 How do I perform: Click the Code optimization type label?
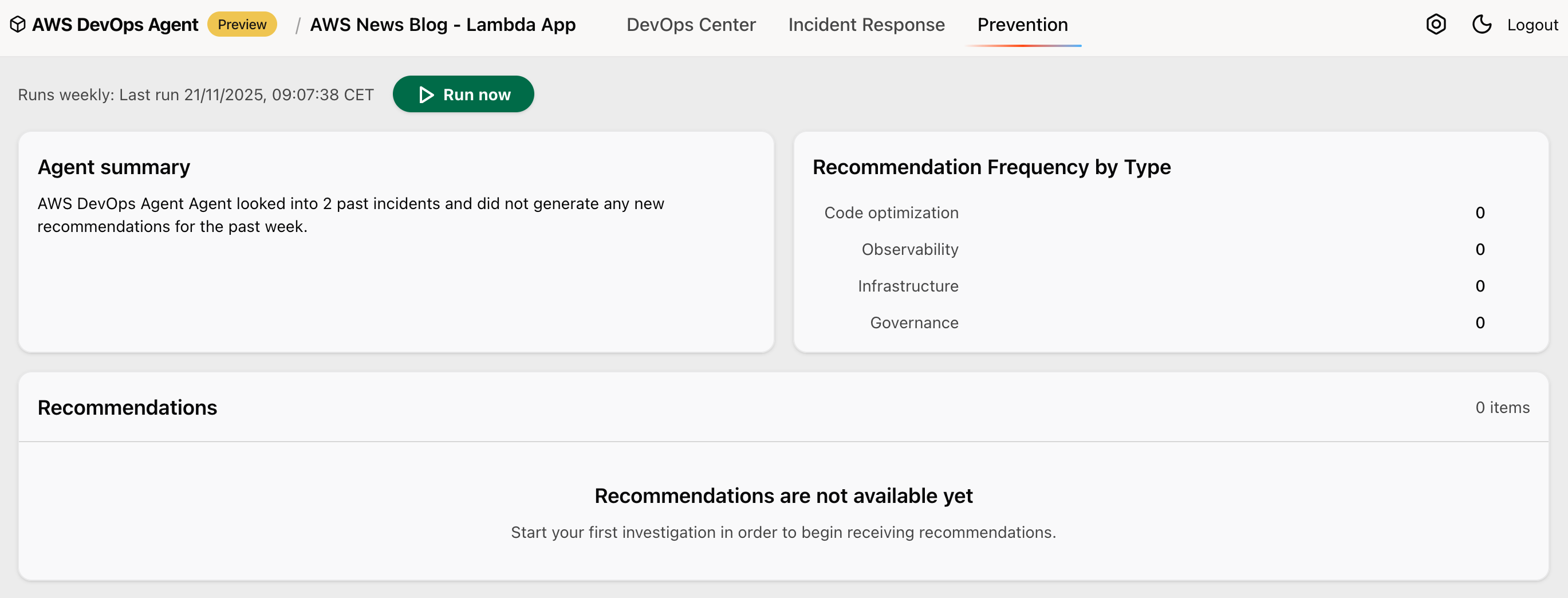pyautogui.click(x=891, y=213)
